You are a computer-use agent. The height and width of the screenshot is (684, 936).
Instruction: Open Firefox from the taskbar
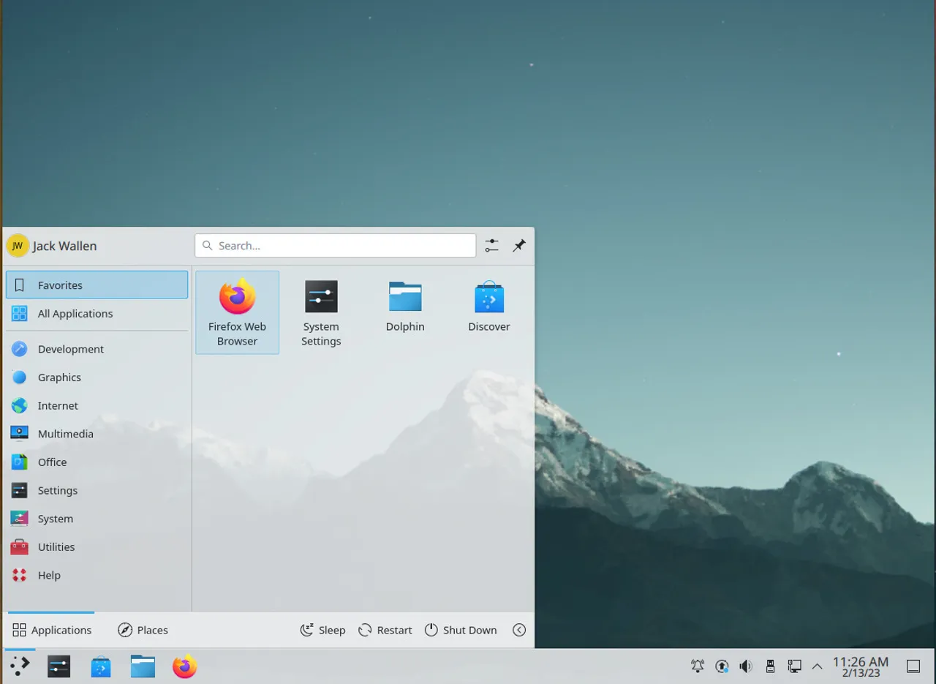tap(184, 666)
